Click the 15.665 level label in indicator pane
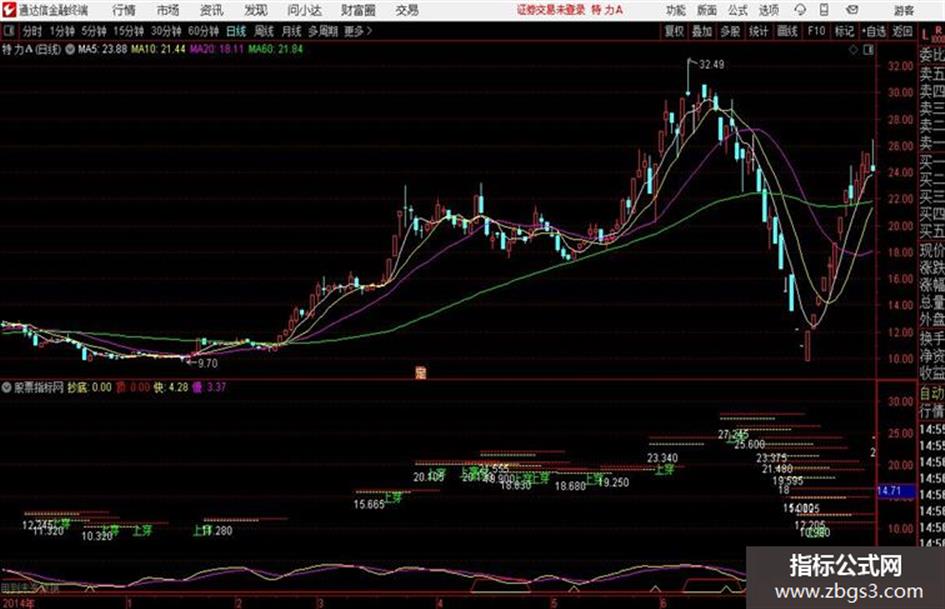Viewport: 945px width, 609px height. coord(369,505)
